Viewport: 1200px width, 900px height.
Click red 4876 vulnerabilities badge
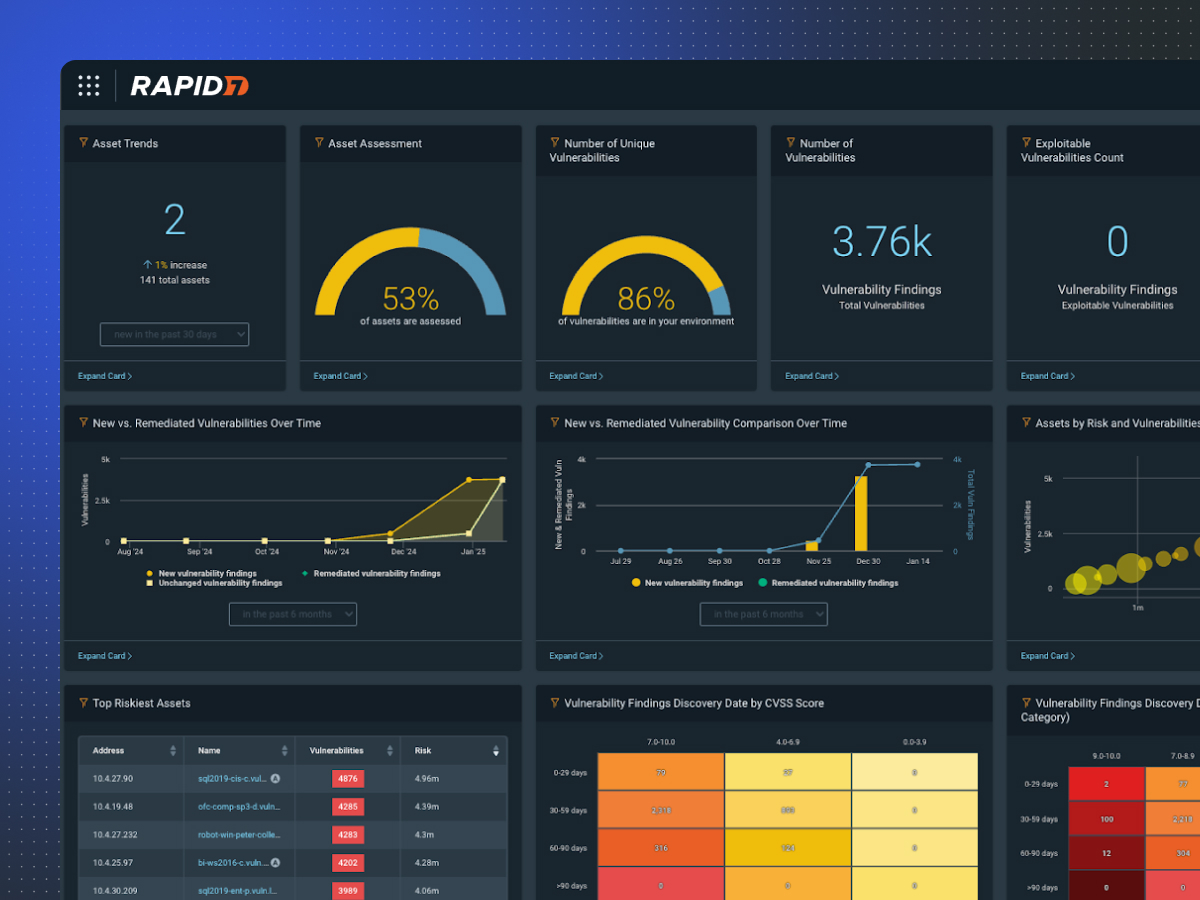click(x=347, y=778)
